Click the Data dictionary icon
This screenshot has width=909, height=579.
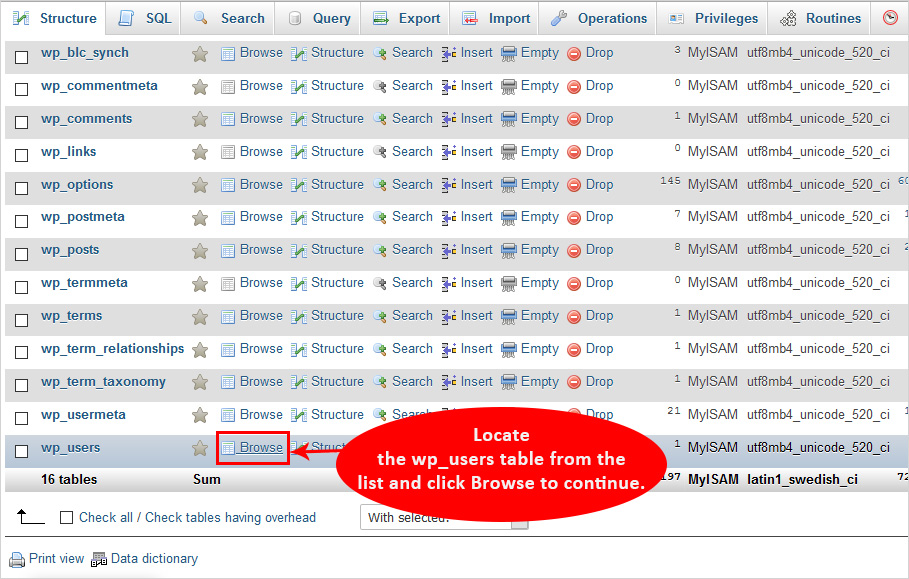click(98, 559)
